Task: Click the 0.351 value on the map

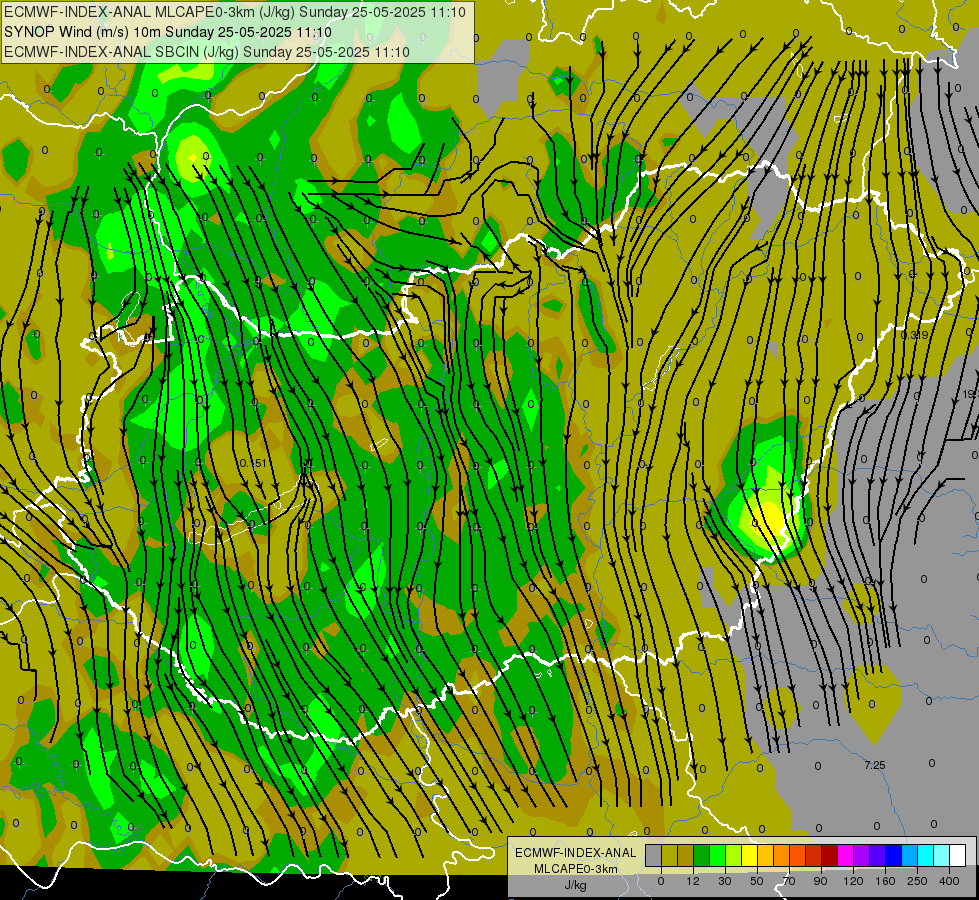Action: click(253, 463)
